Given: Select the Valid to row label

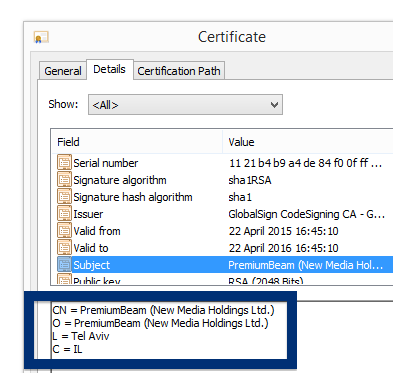Looking at the screenshot, I should [91, 248].
